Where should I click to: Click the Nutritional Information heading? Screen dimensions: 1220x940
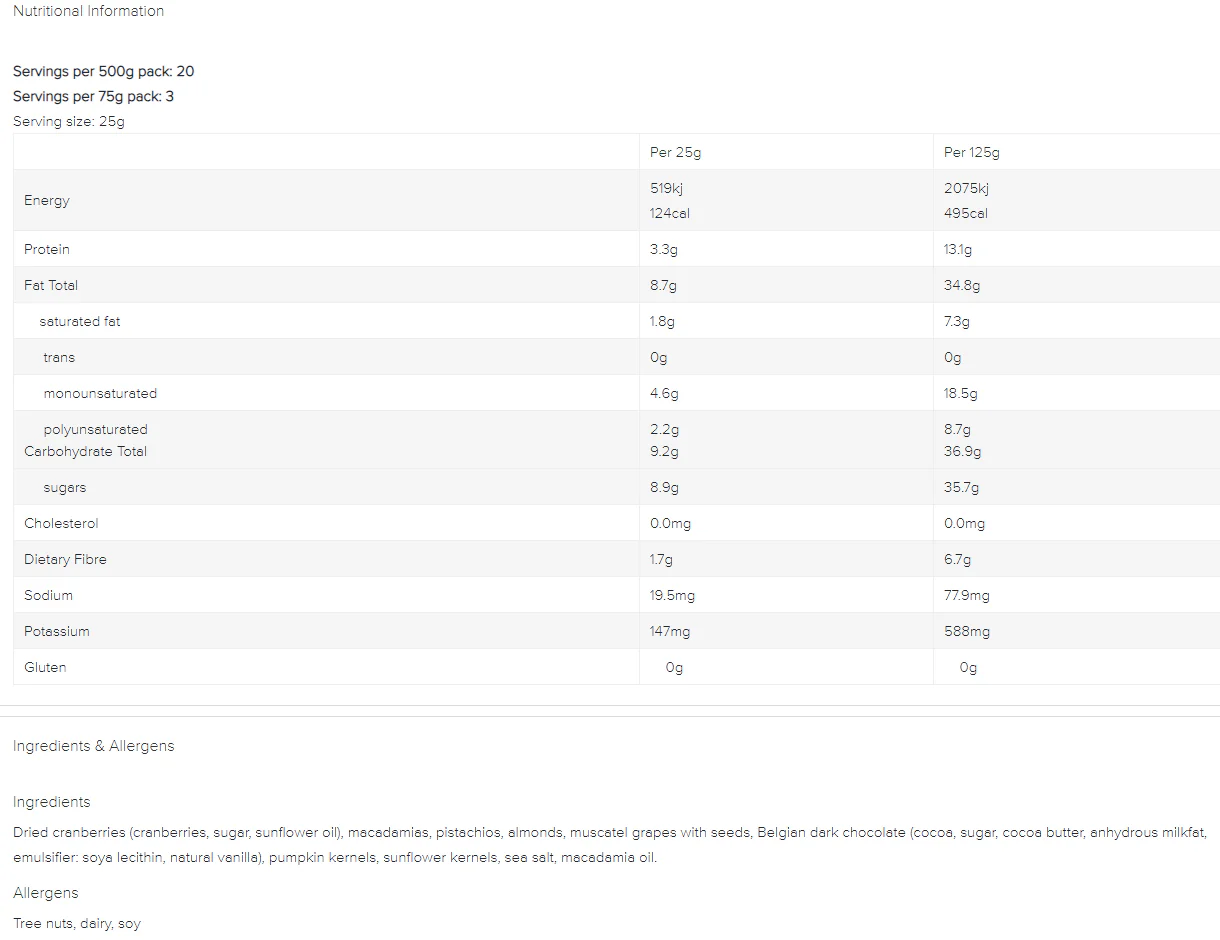(x=88, y=11)
